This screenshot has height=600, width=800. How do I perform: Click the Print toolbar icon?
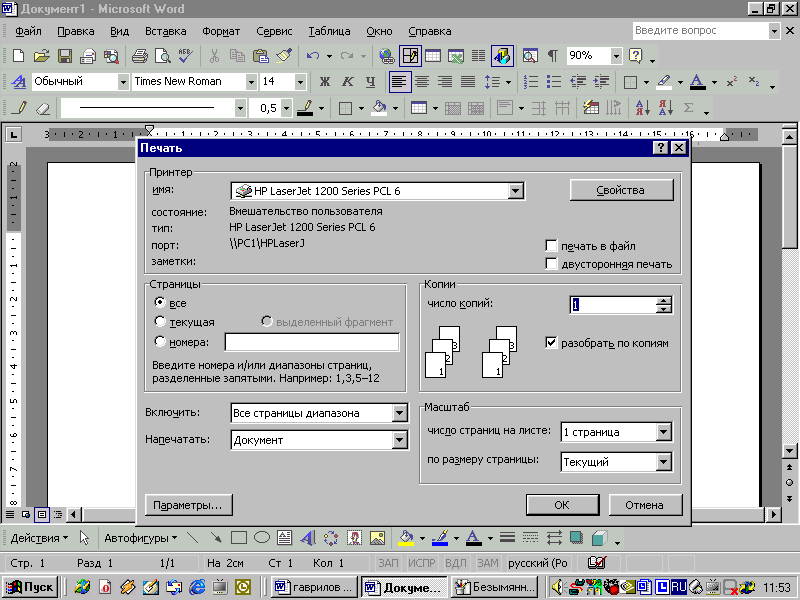140,56
